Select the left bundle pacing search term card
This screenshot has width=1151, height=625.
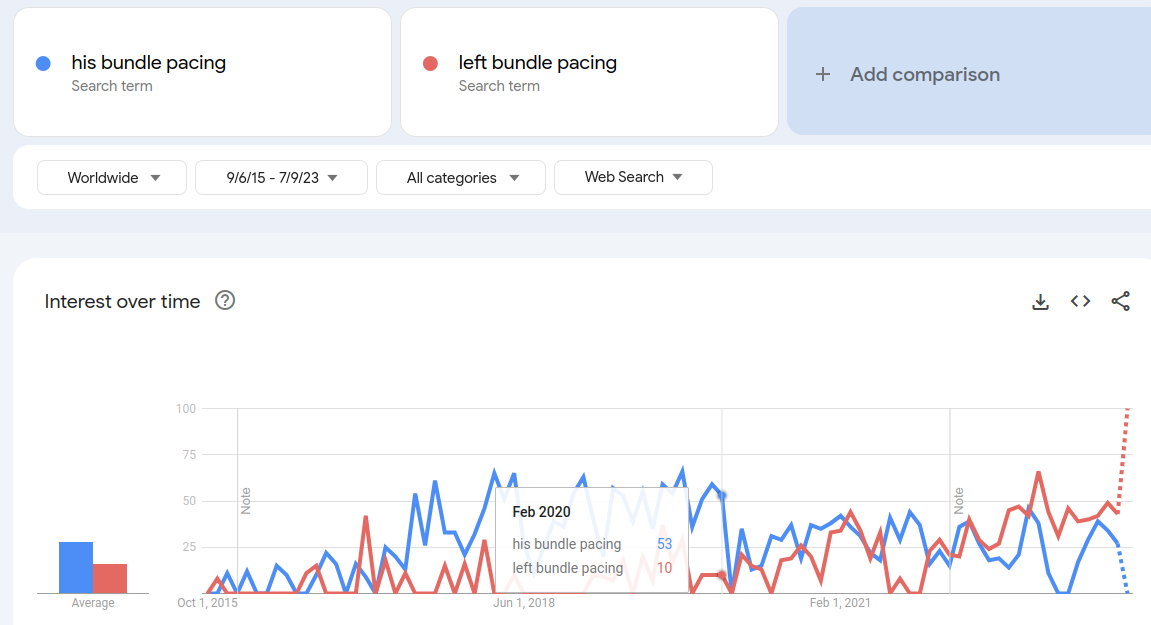click(589, 71)
